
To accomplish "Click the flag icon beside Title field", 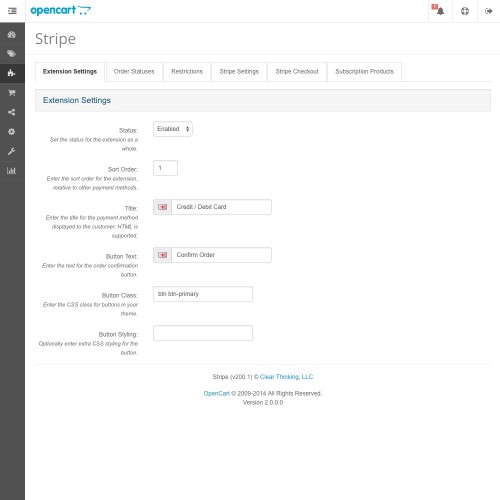I will (x=162, y=207).
